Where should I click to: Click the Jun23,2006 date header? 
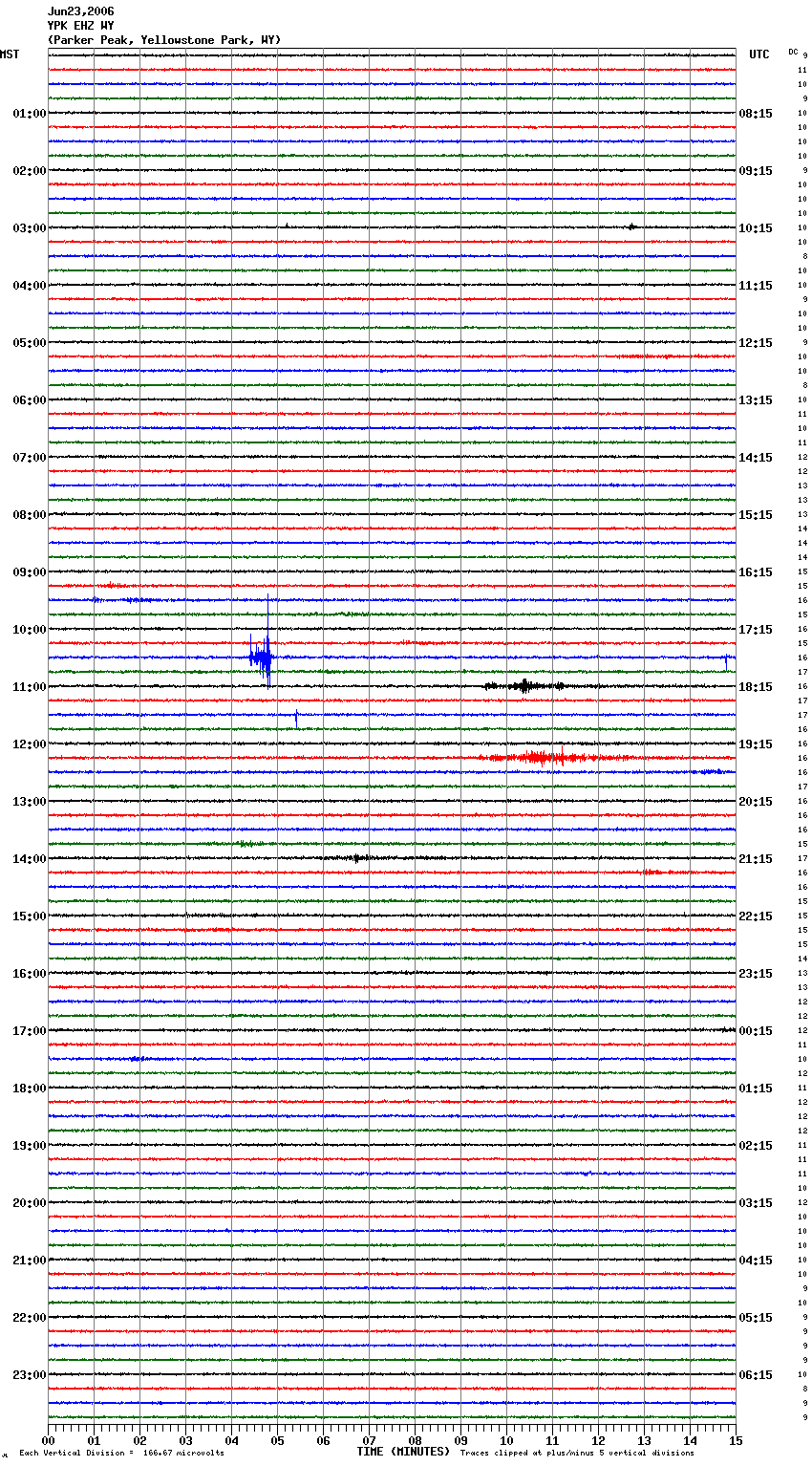click(x=80, y=11)
